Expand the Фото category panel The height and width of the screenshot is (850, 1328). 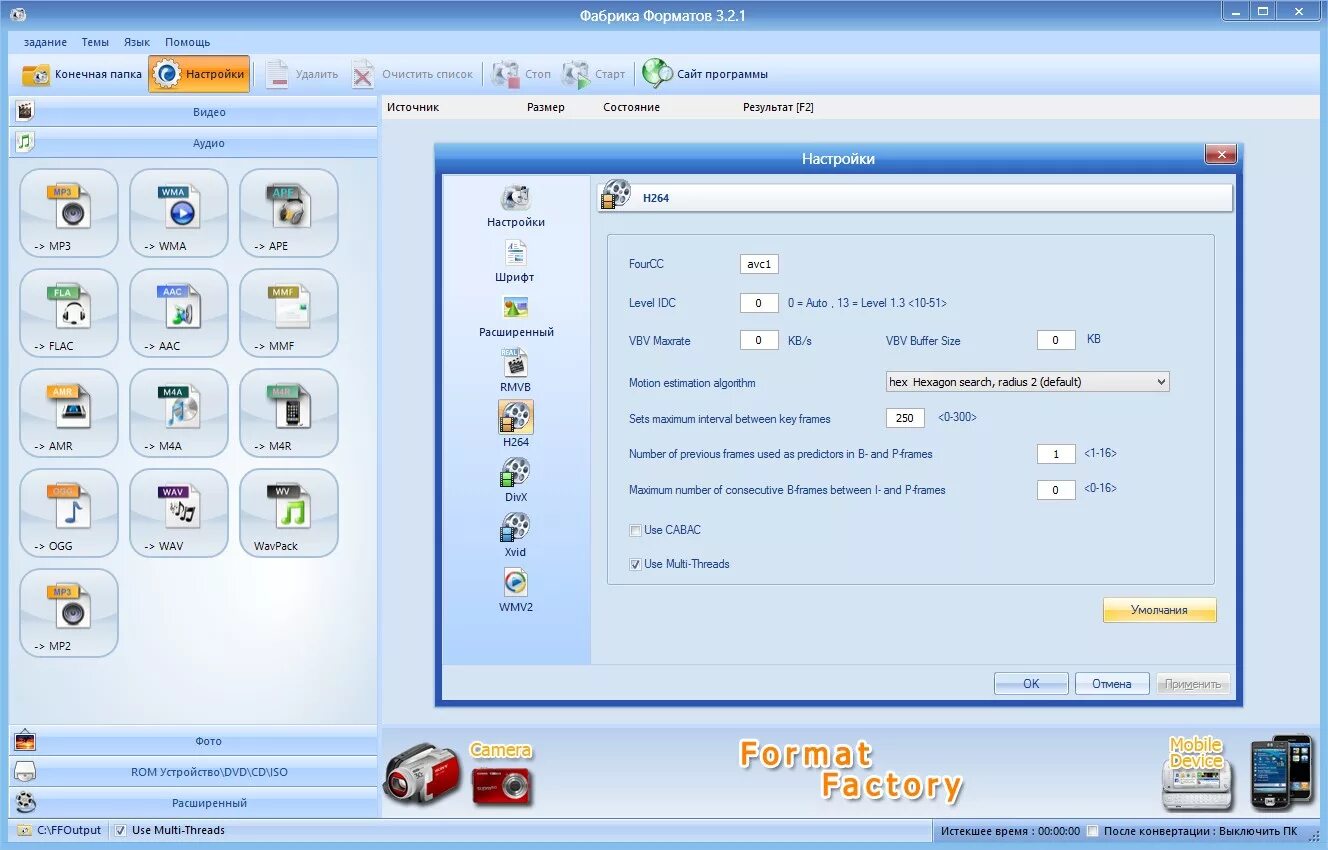[194, 741]
